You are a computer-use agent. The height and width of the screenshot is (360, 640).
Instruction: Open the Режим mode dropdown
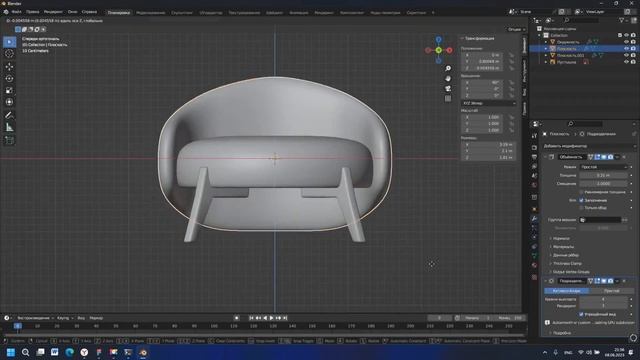pyautogui.click(x=603, y=167)
